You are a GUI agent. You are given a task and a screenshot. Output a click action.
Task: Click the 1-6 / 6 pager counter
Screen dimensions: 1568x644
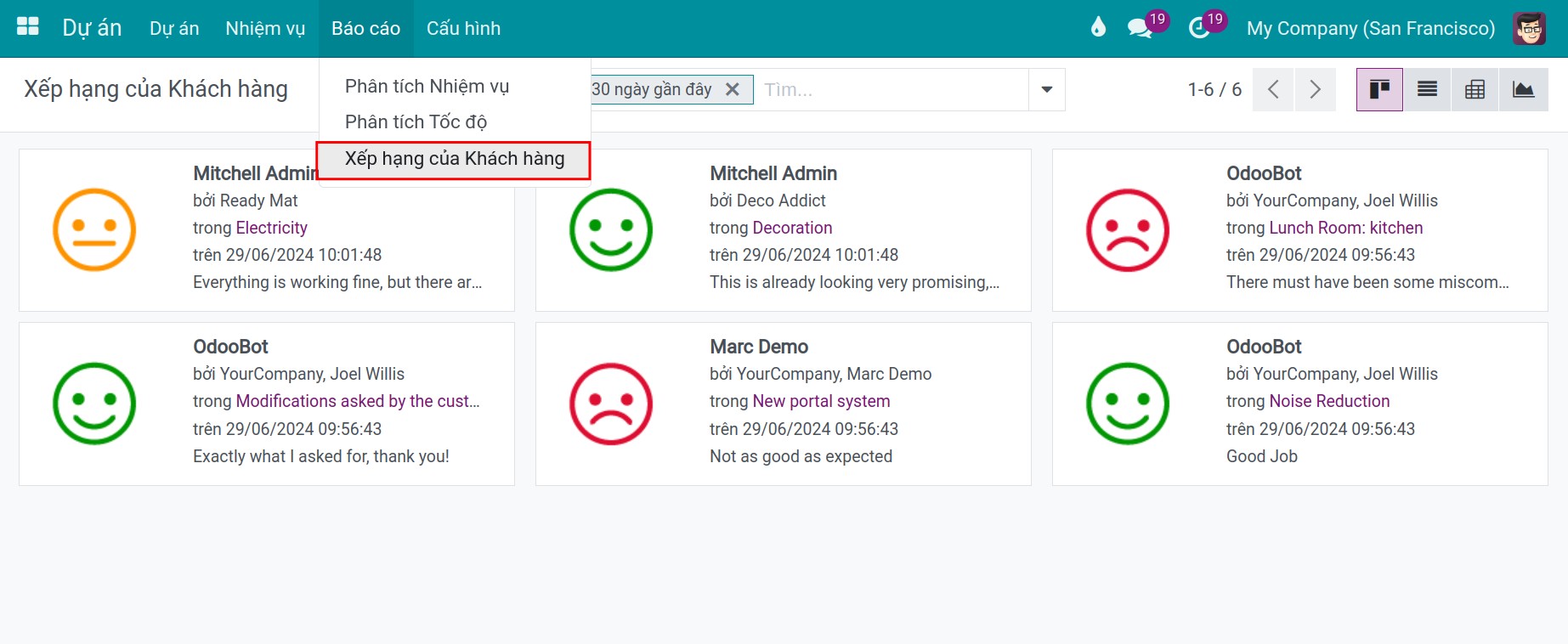tap(1214, 89)
